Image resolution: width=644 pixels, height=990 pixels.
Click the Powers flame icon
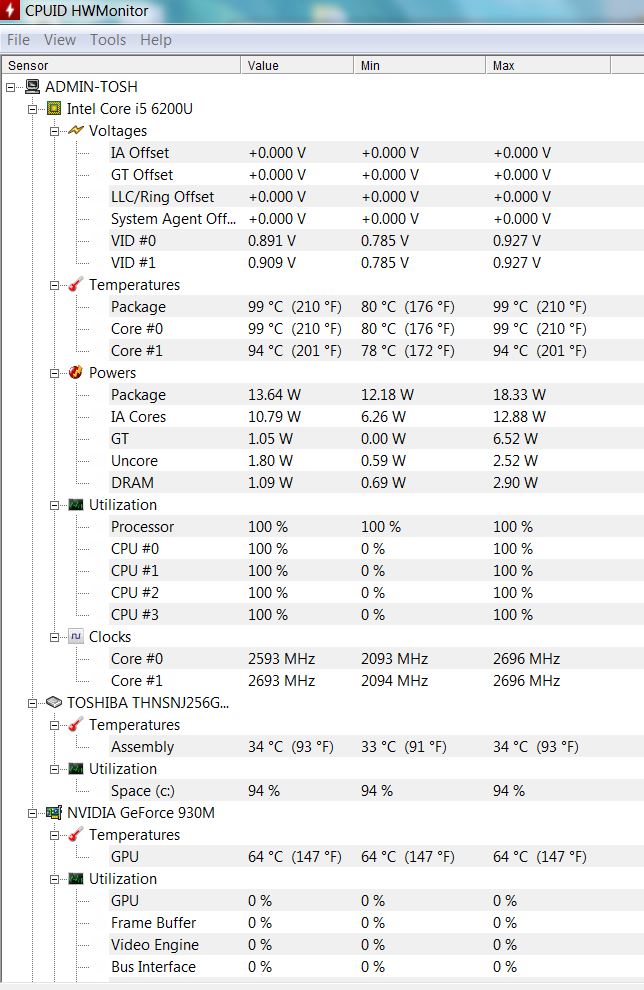click(x=76, y=373)
